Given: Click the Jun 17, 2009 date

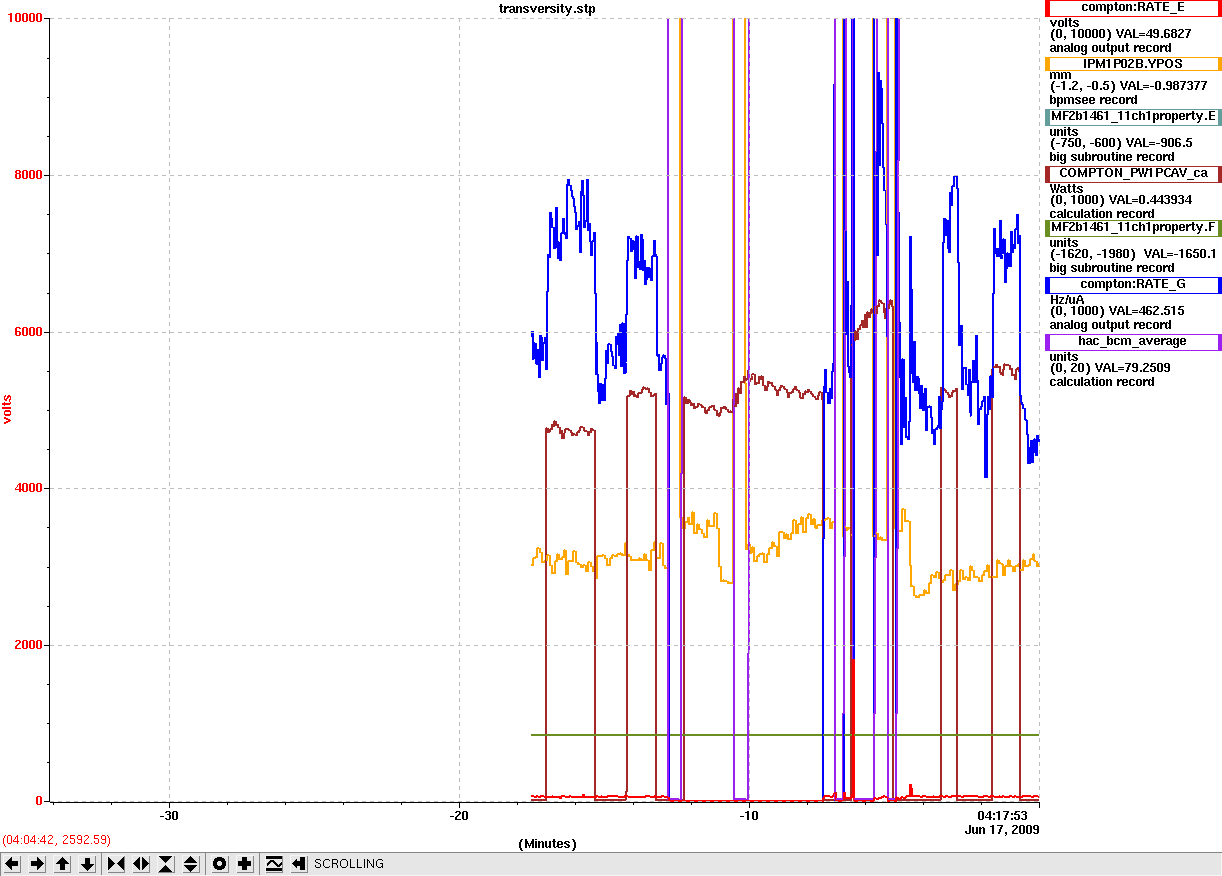Looking at the screenshot, I should click(x=1002, y=830).
